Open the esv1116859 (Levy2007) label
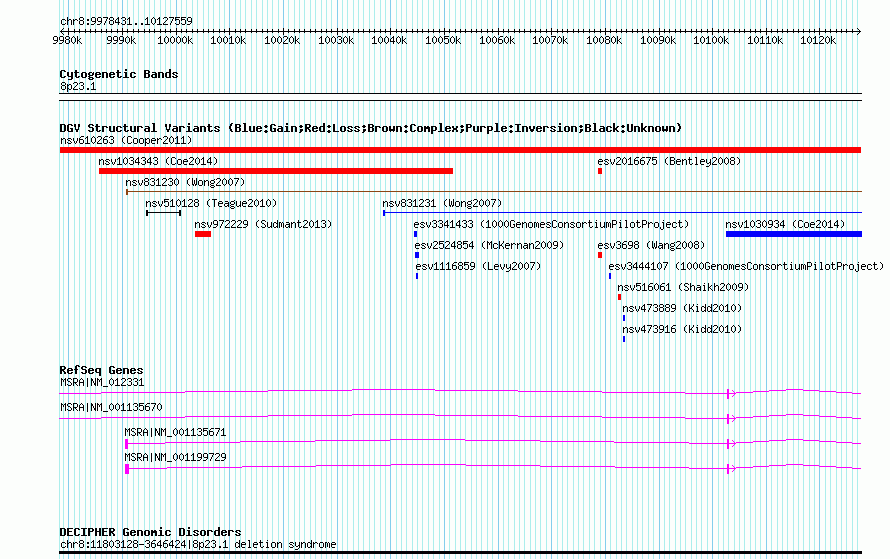890x559 pixels. point(478,266)
